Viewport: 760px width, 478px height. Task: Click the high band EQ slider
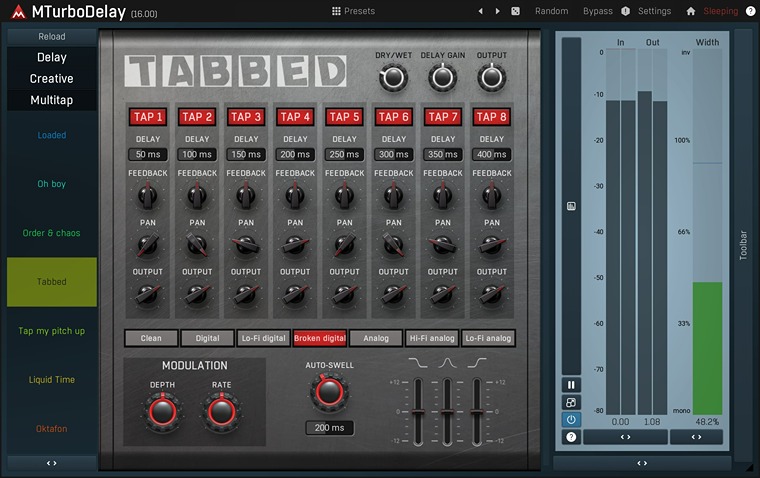tap(477, 412)
